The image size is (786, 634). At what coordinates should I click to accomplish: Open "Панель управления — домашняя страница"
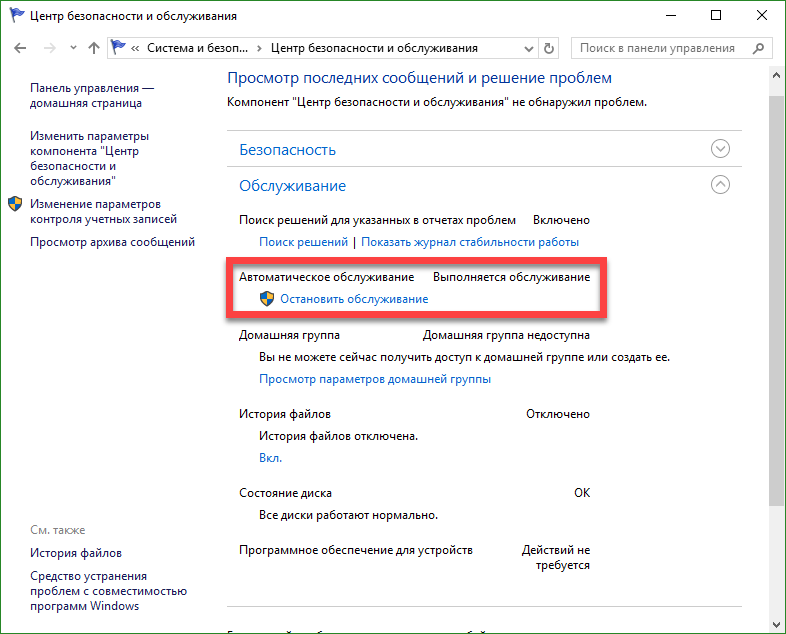92,95
